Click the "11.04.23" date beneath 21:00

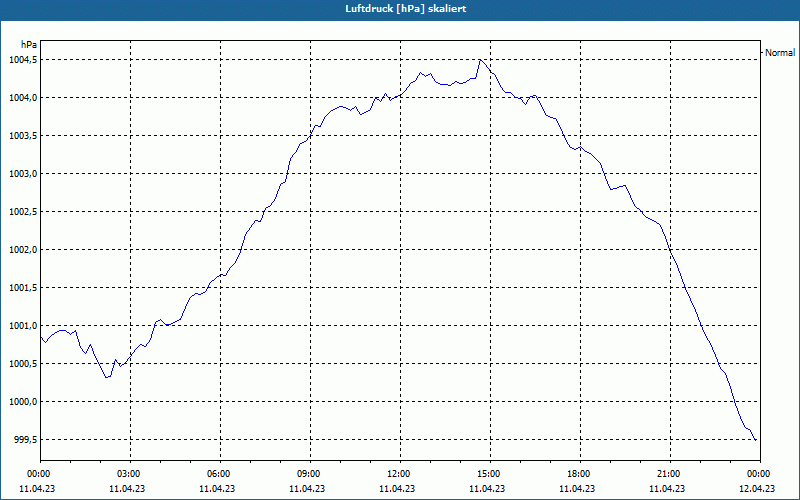pos(667,488)
